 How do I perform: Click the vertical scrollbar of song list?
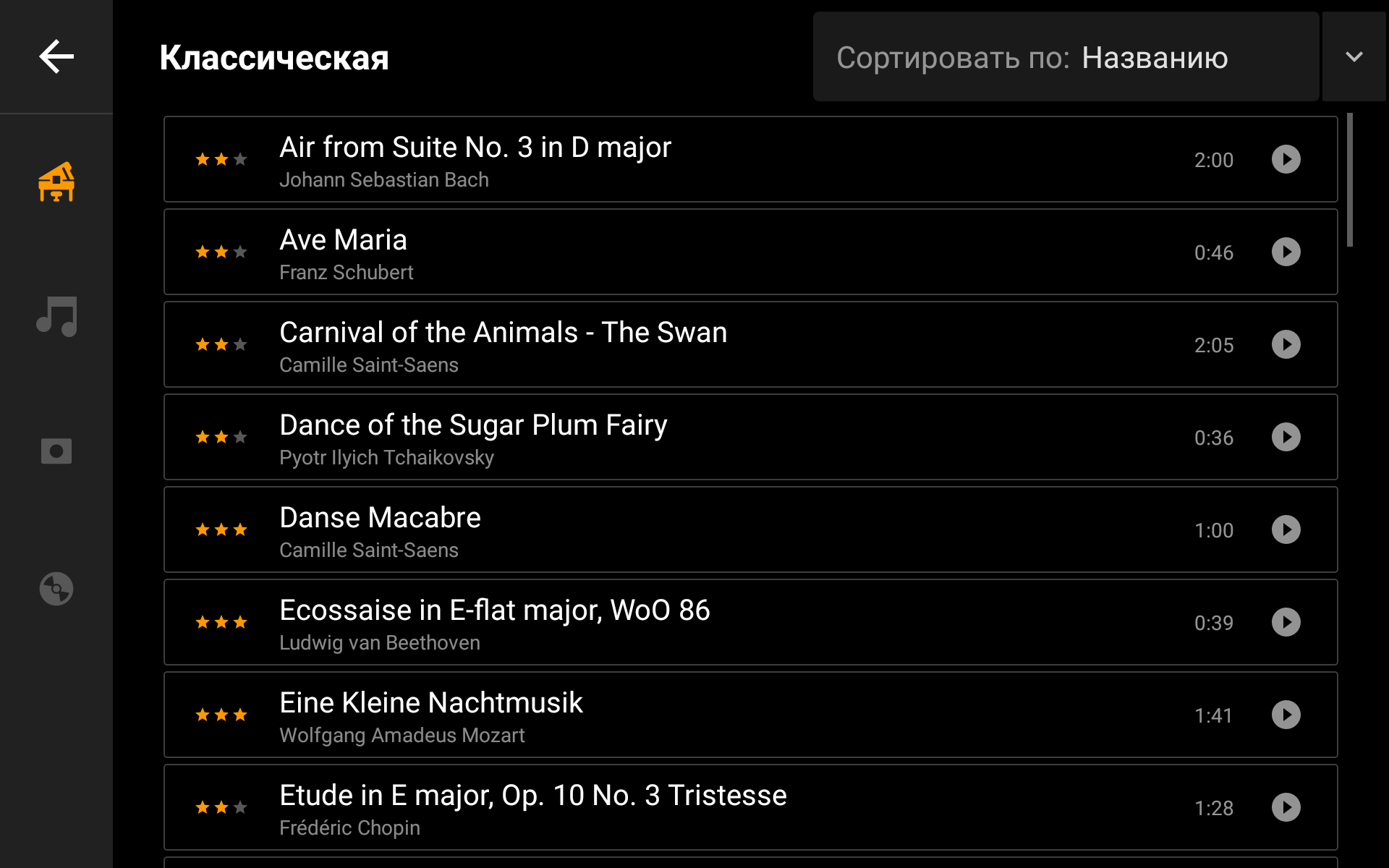click(x=1349, y=179)
